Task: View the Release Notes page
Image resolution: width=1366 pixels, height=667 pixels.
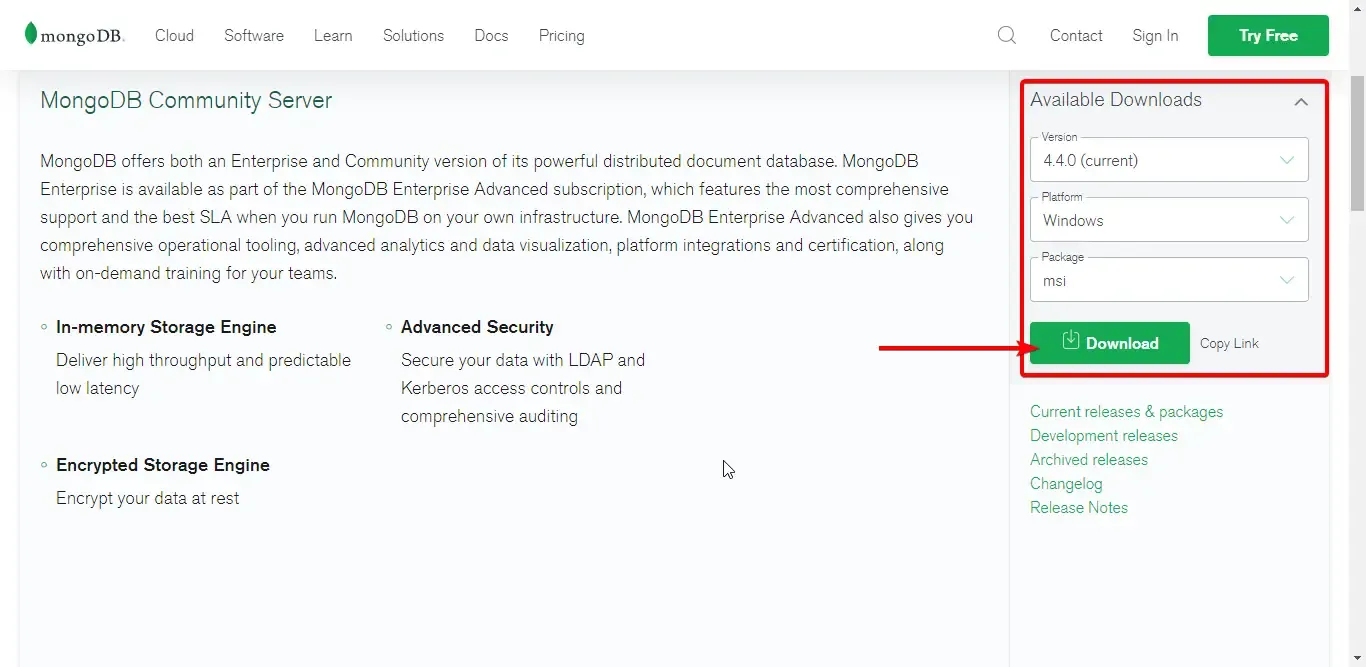Action: point(1079,507)
